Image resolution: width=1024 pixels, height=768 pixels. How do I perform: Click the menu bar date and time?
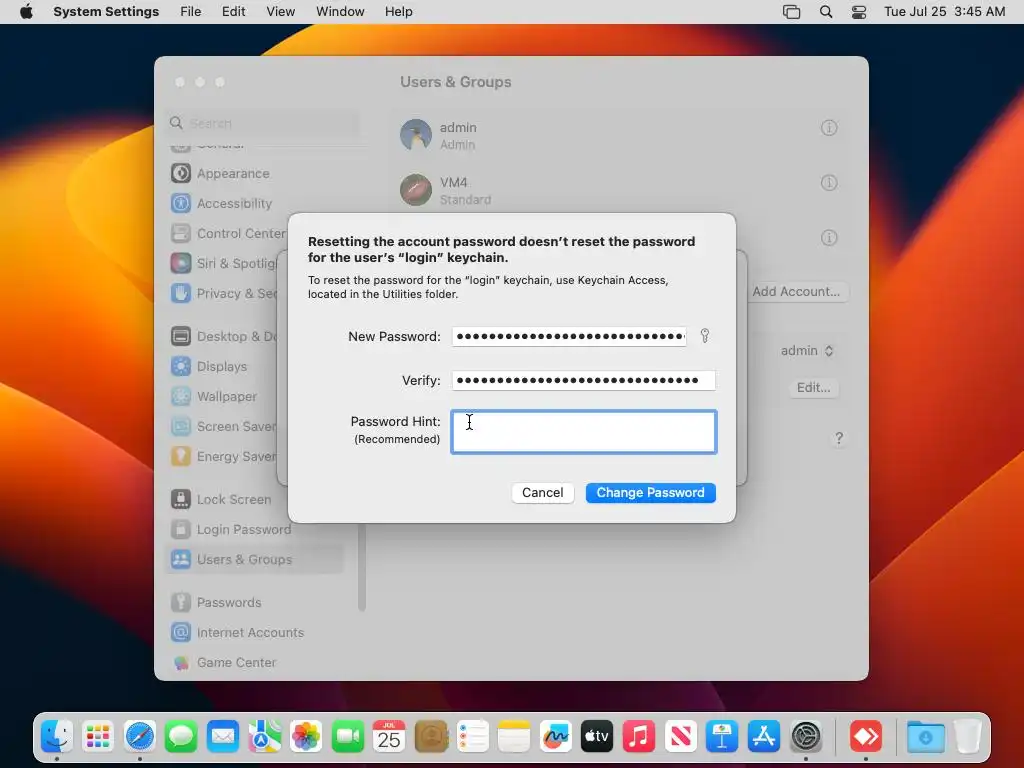(x=944, y=12)
